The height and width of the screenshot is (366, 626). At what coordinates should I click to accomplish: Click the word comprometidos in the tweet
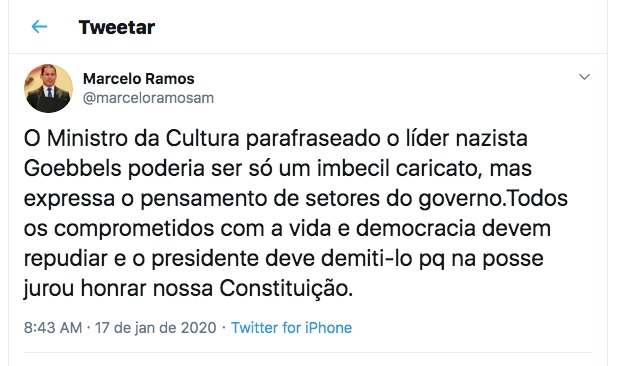click(x=134, y=228)
